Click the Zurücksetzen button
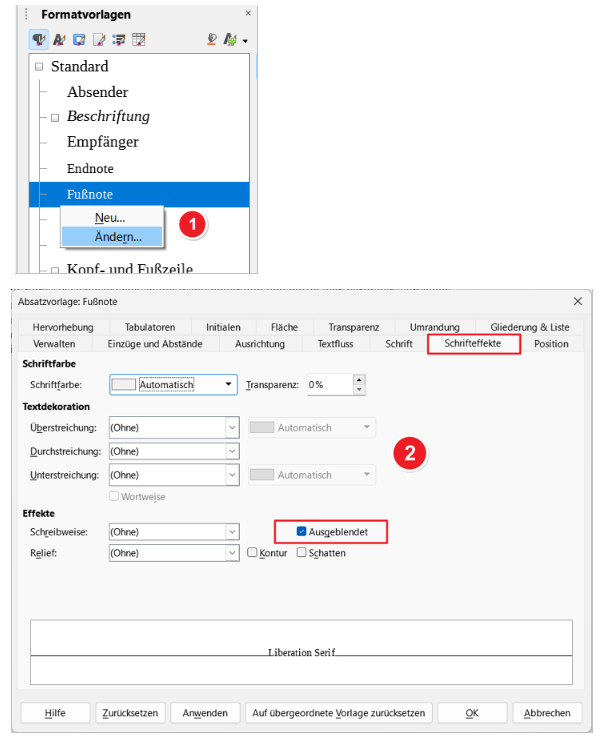 click(x=130, y=713)
